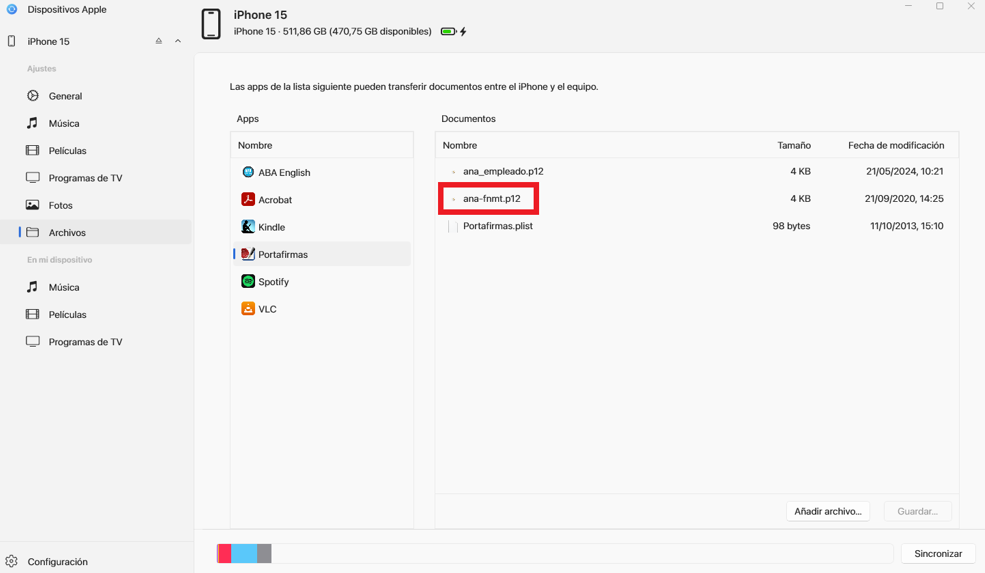This screenshot has width=985, height=573.
Task: Sort documents by Nombre column header
Action: coord(460,145)
